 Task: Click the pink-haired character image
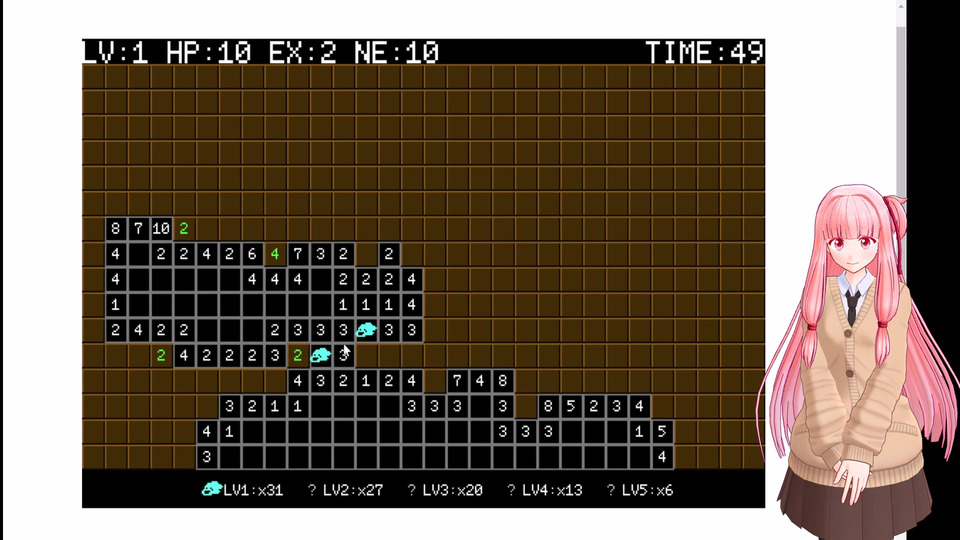click(857, 361)
